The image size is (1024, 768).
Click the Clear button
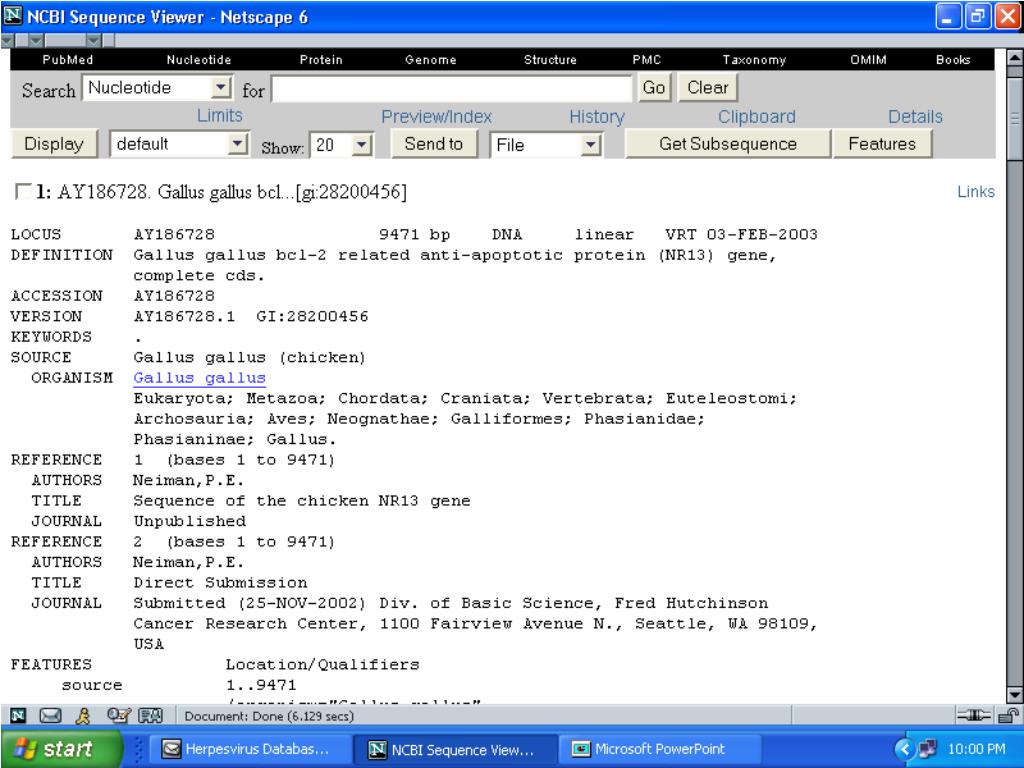[708, 88]
